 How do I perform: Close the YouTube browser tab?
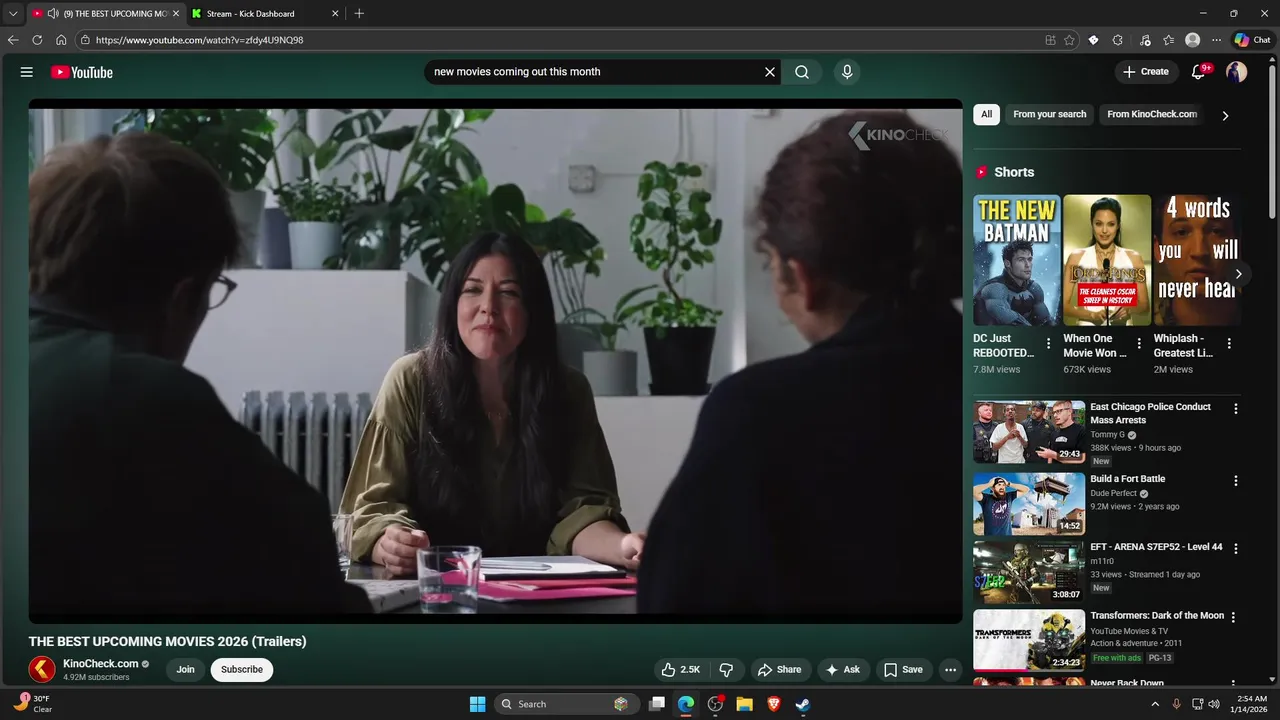coord(176,14)
